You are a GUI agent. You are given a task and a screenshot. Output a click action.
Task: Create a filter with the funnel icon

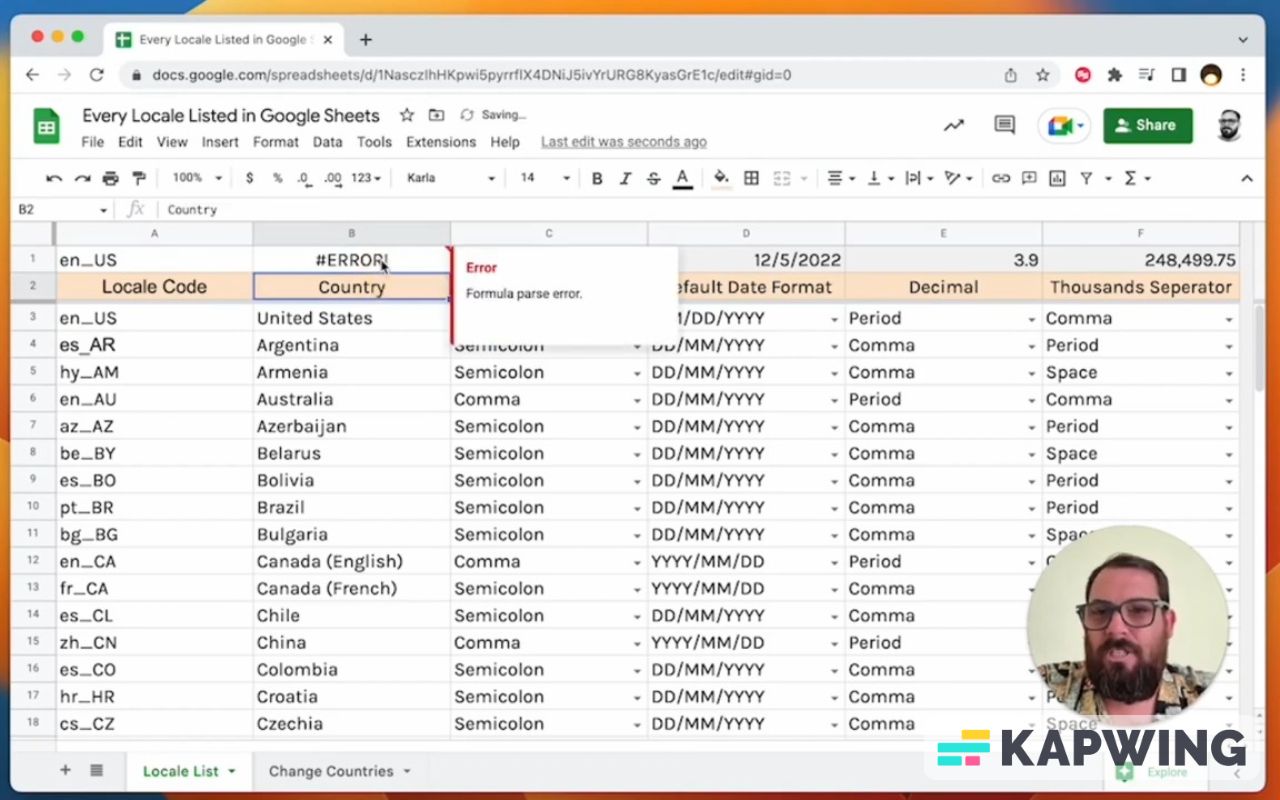coord(1086,178)
